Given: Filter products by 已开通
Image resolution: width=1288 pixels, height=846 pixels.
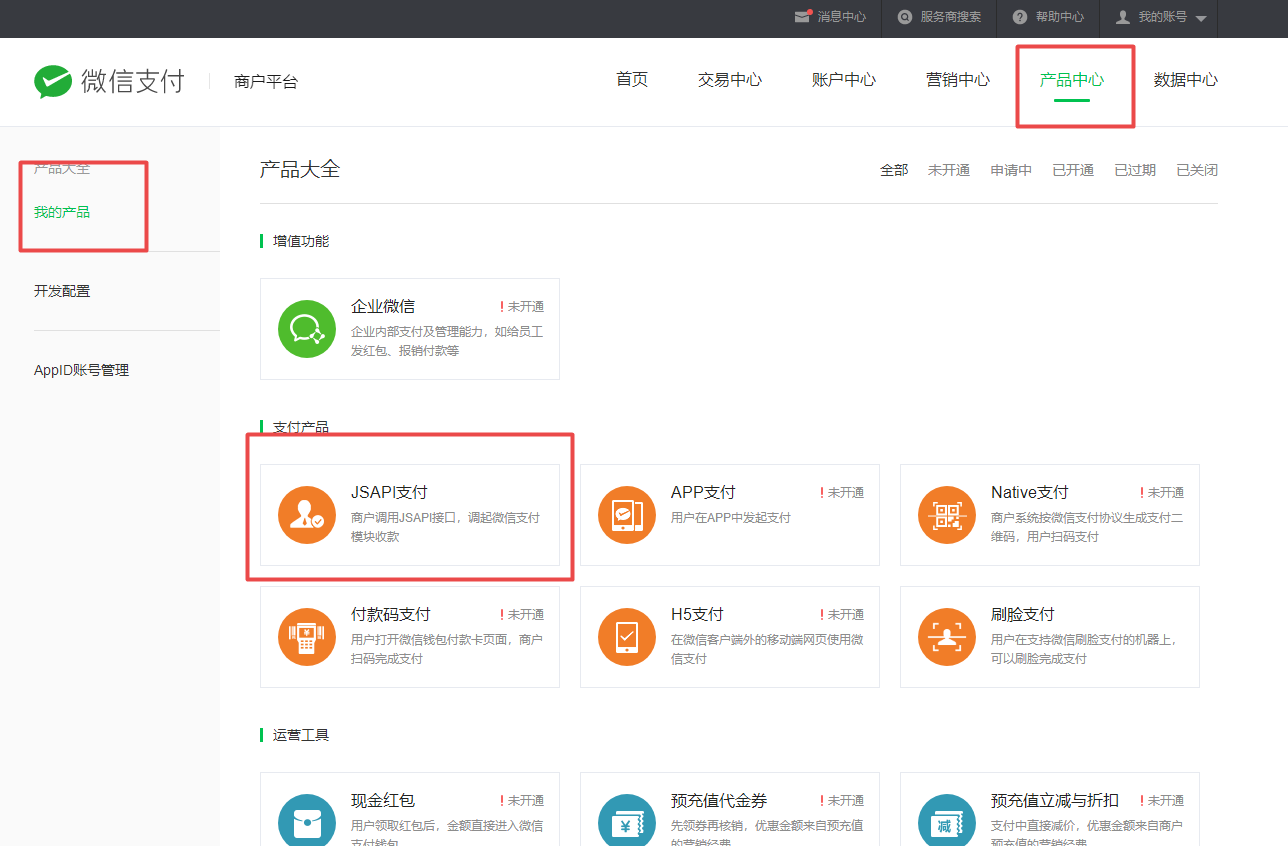Looking at the screenshot, I should 1073,170.
